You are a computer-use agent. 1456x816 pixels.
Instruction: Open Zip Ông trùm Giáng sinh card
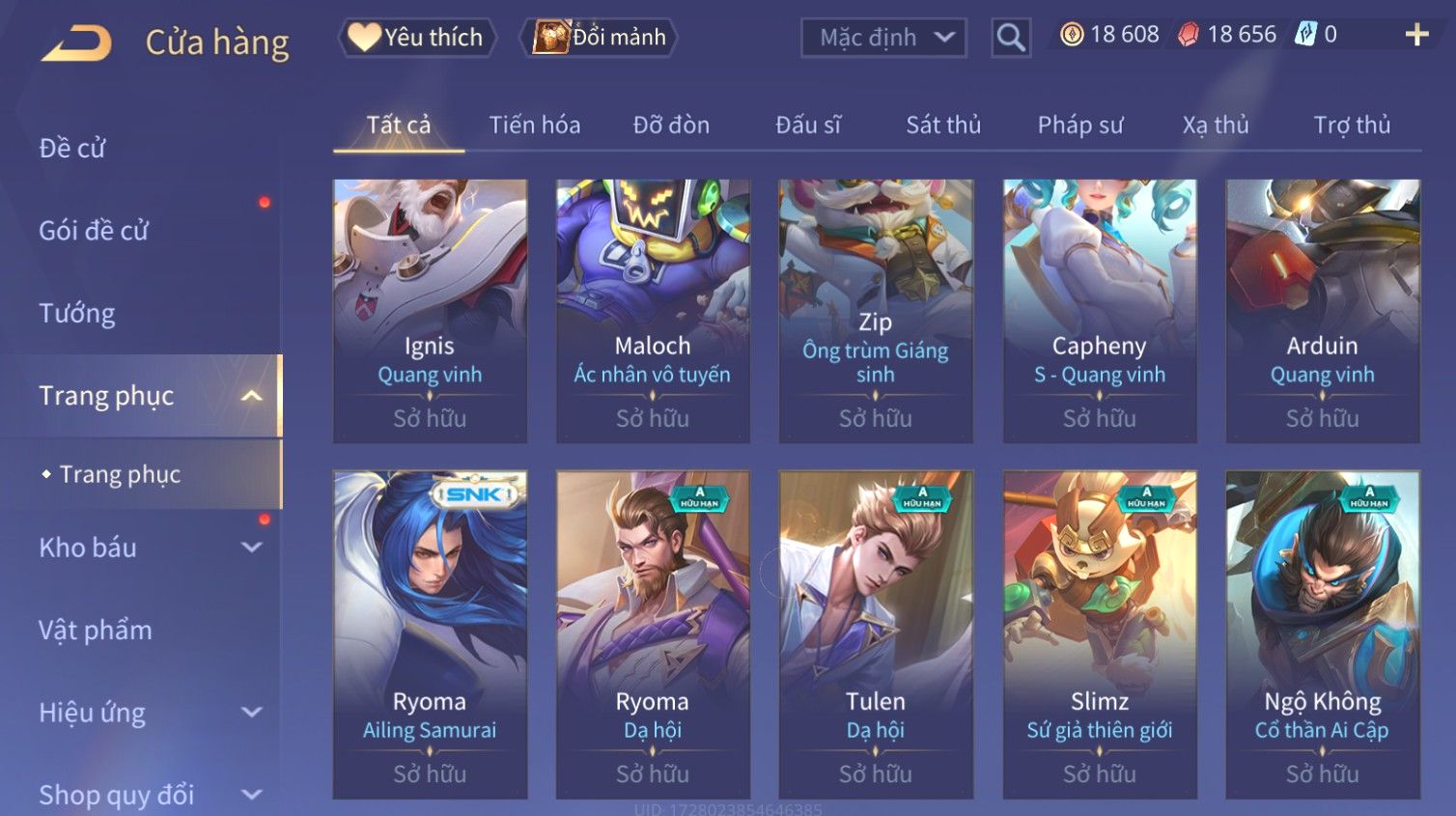(x=876, y=311)
